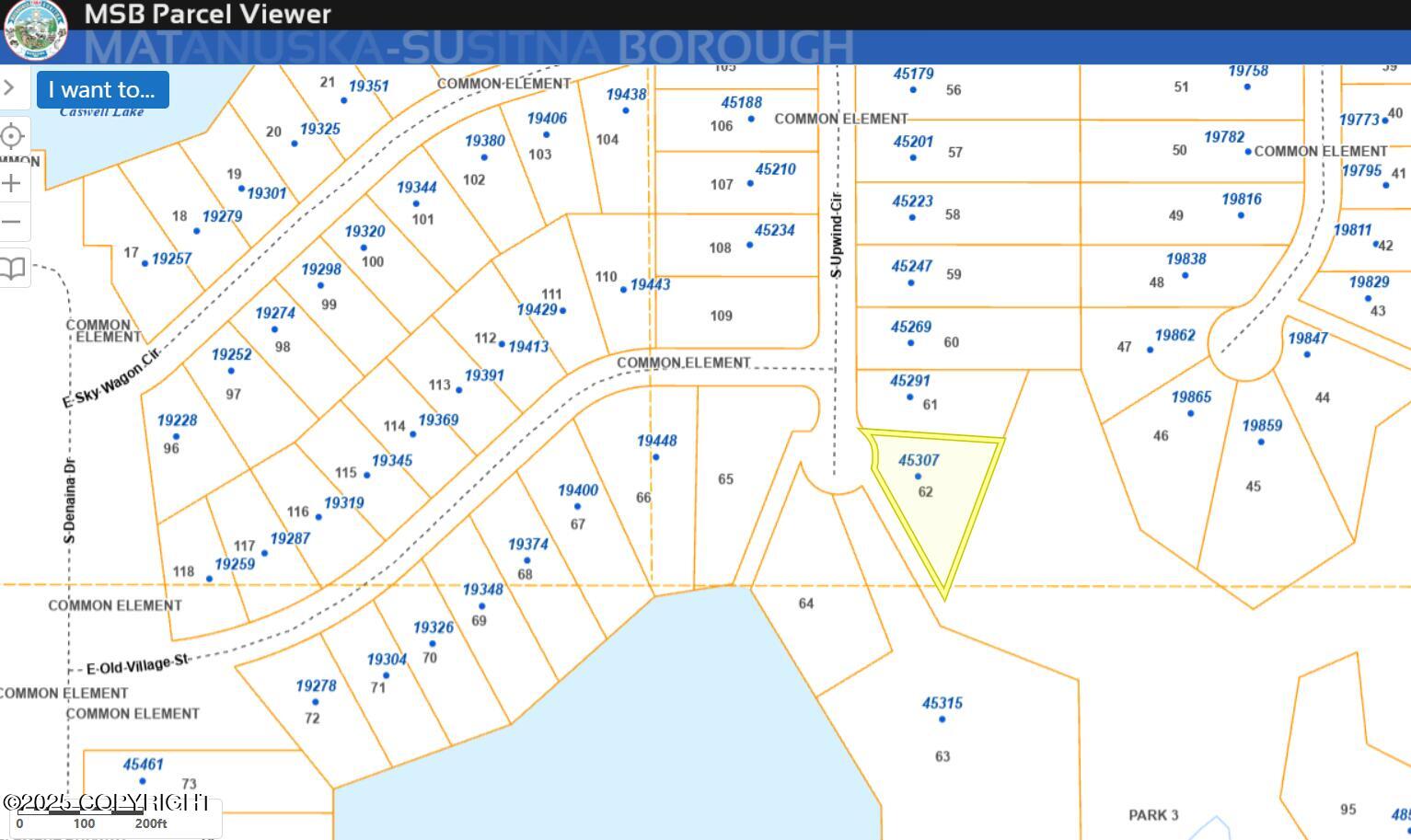Click address label 45247 on lot 59
The height and width of the screenshot is (840, 1411).
pyautogui.click(x=911, y=266)
